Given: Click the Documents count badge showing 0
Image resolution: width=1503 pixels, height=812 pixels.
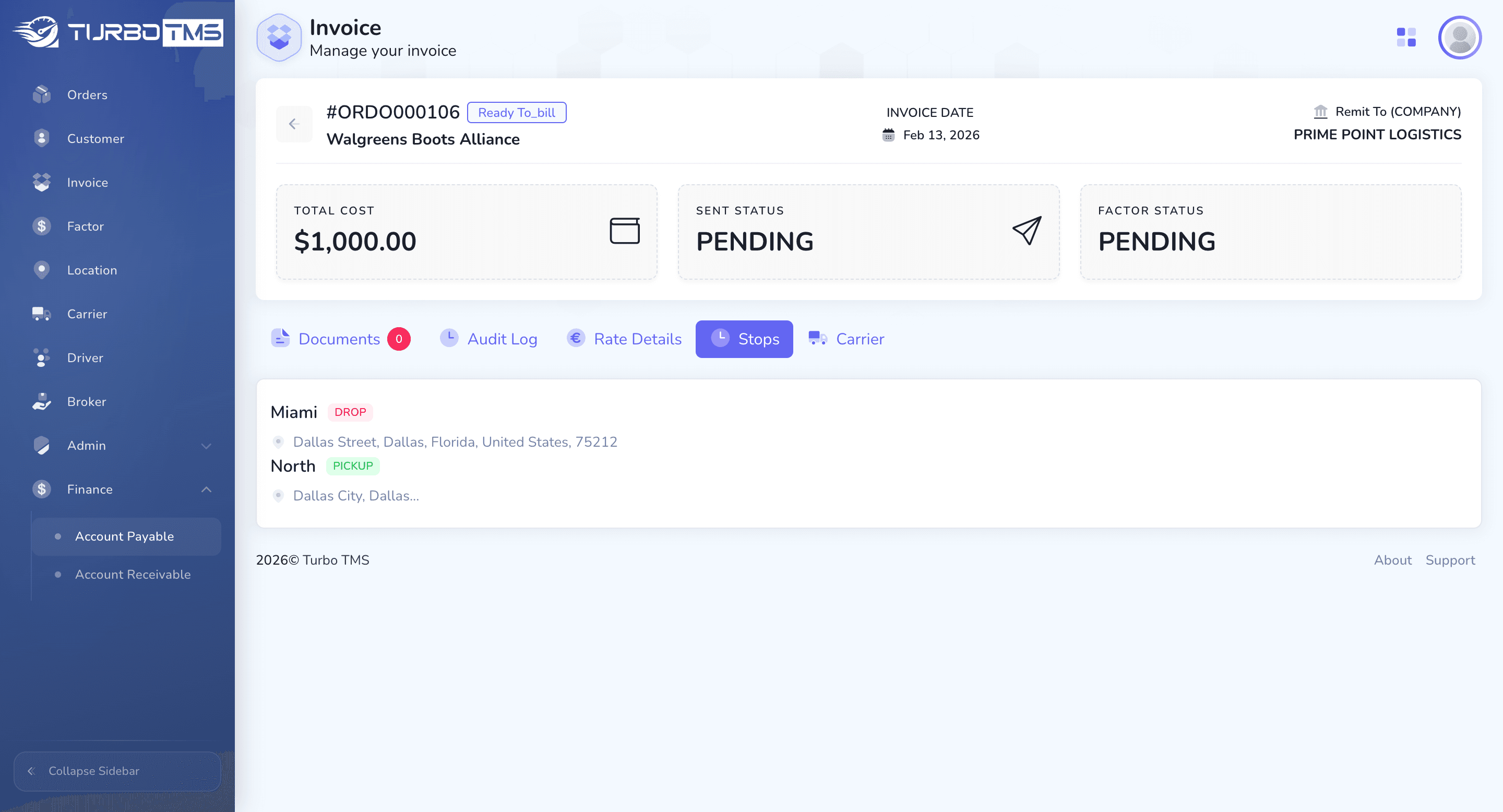Looking at the screenshot, I should click(x=399, y=339).
